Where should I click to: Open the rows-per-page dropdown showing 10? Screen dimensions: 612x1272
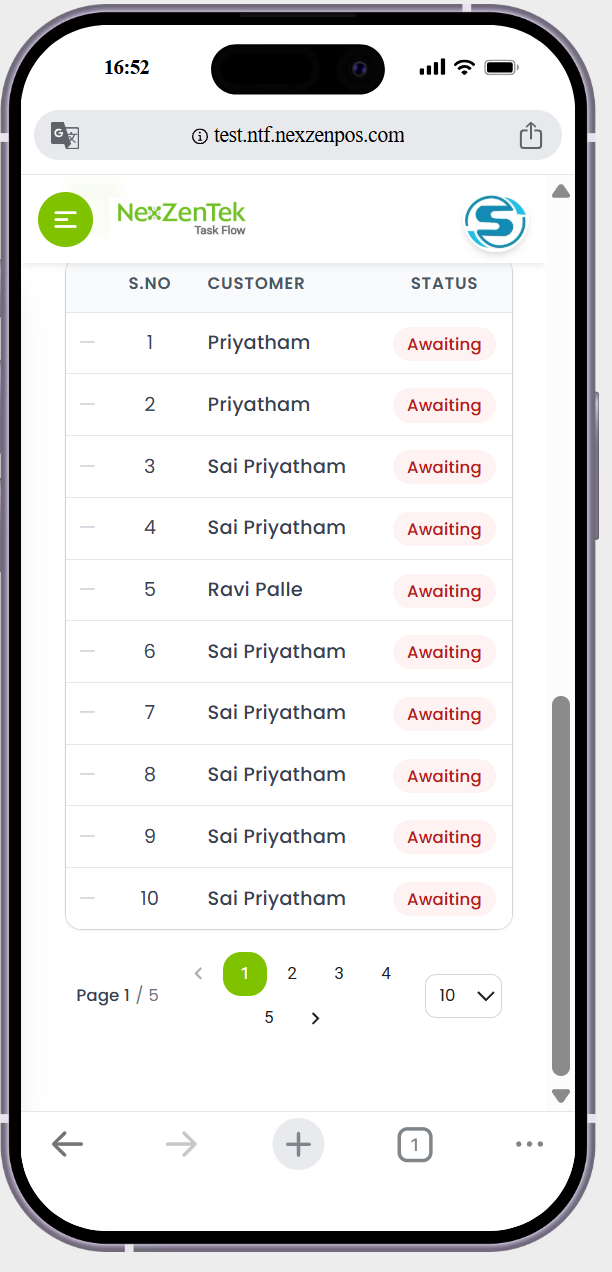tap(463, 995)
